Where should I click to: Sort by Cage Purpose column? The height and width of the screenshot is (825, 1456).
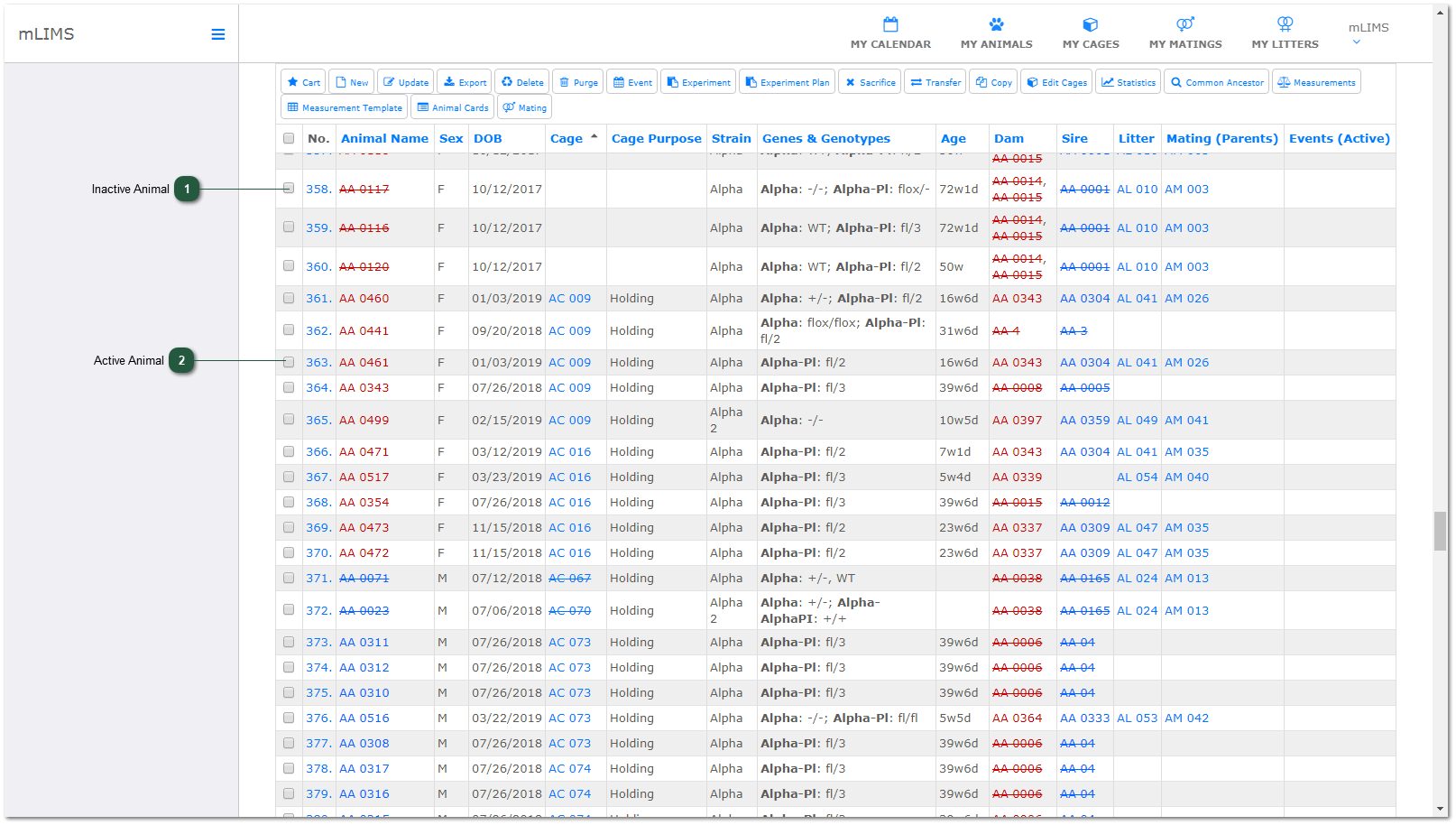[x=656, y=138]
